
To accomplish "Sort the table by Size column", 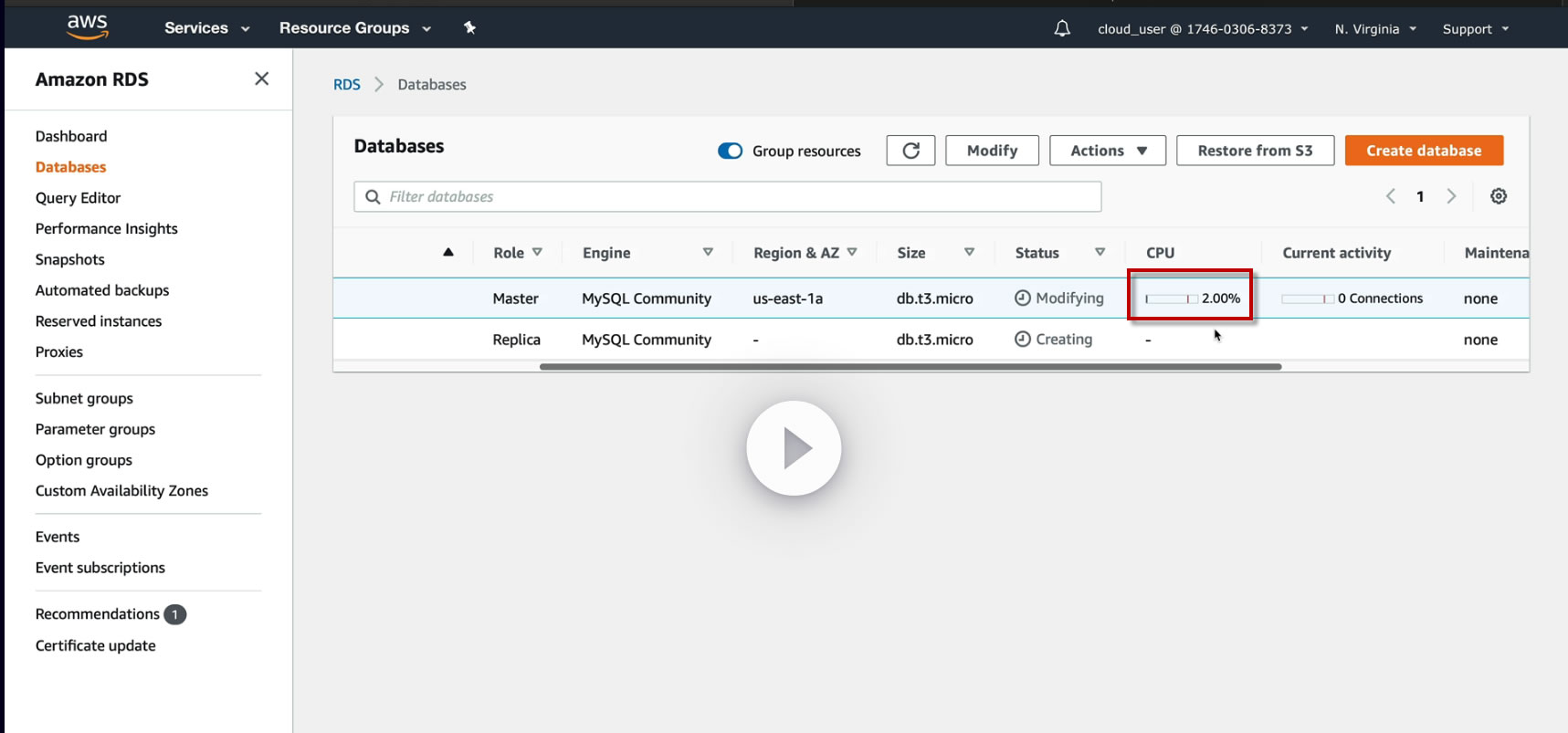I will (935, 253).
